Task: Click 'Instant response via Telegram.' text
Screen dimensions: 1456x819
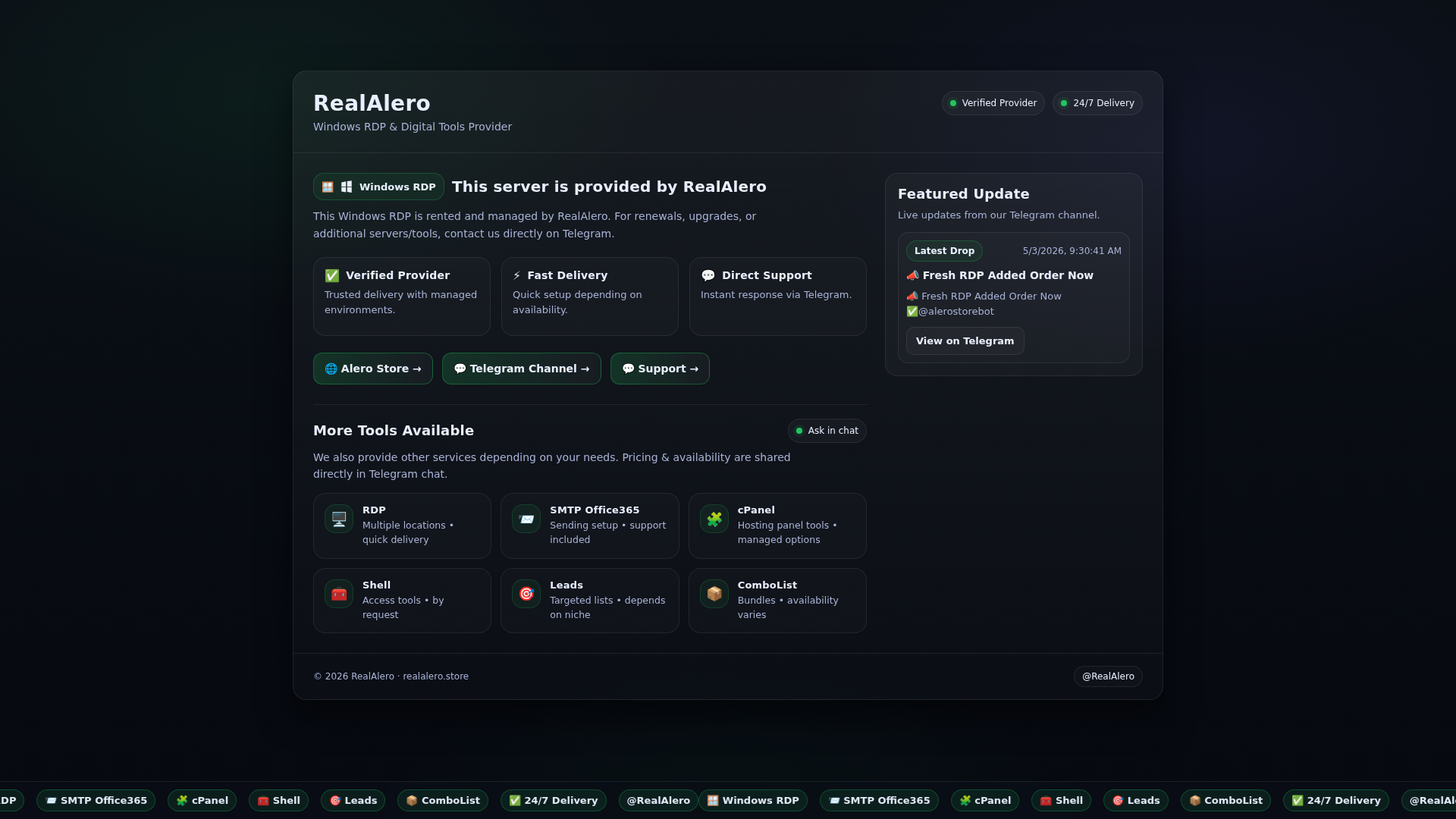Action: click(776, 295)
